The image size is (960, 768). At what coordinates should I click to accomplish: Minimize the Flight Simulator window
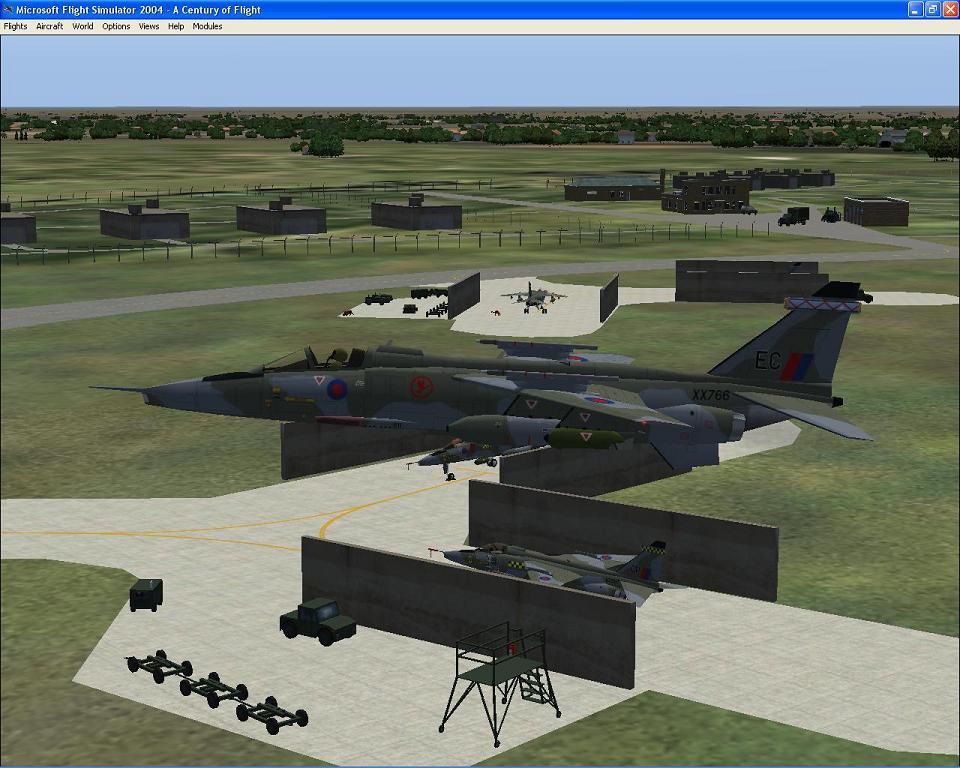click(x=915, y=9)
